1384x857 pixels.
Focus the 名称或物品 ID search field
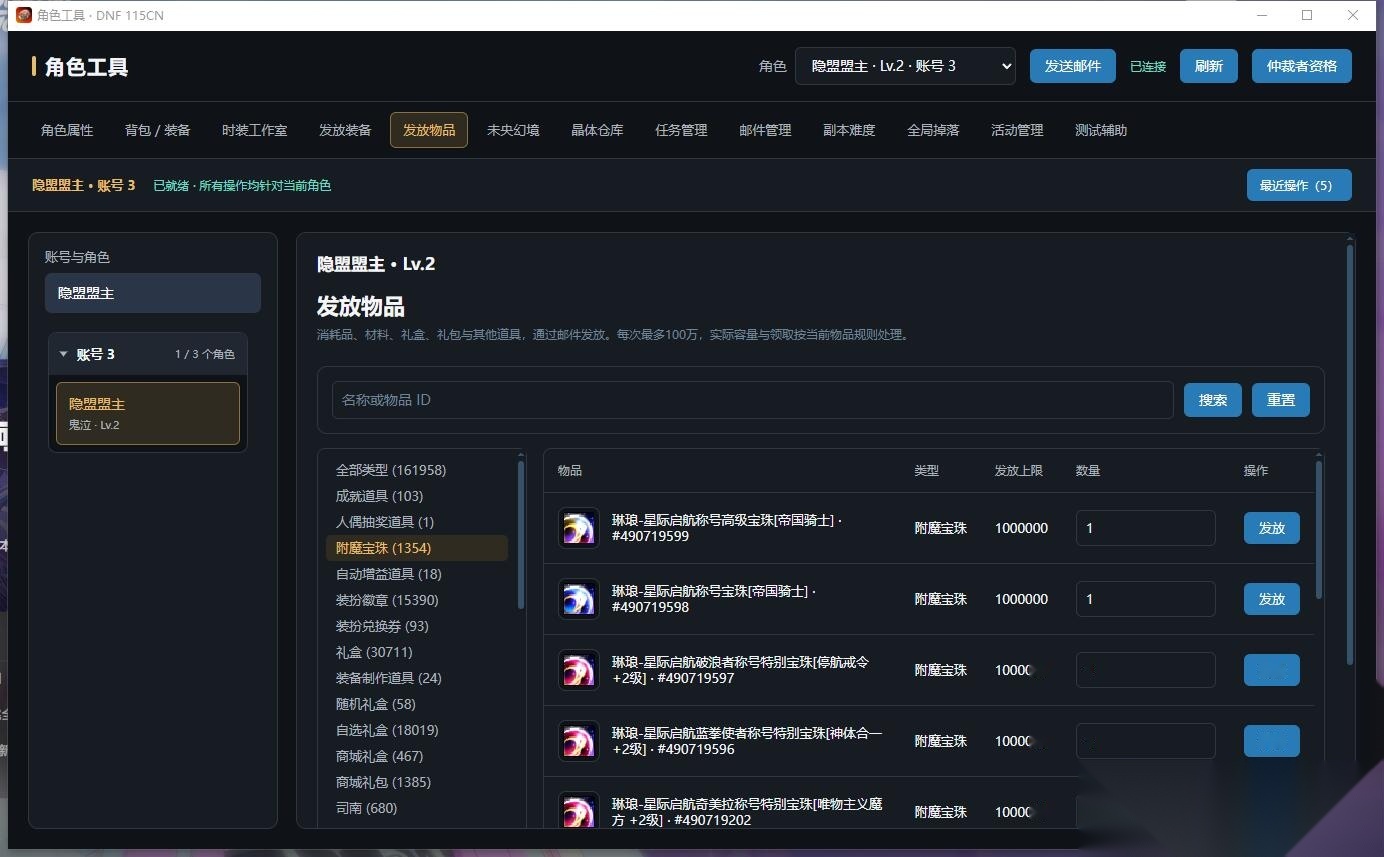pyautogui.click(x=753, y=400)
